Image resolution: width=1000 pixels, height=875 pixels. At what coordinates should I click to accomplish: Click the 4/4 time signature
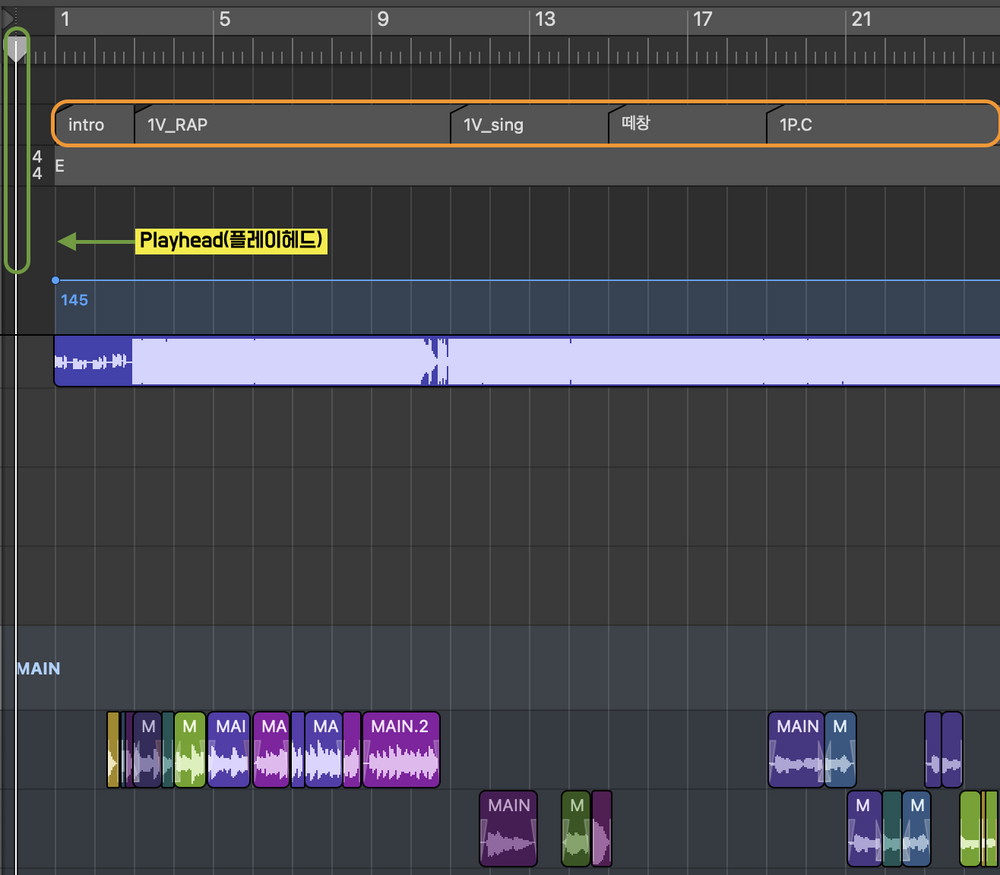(37, 166)
